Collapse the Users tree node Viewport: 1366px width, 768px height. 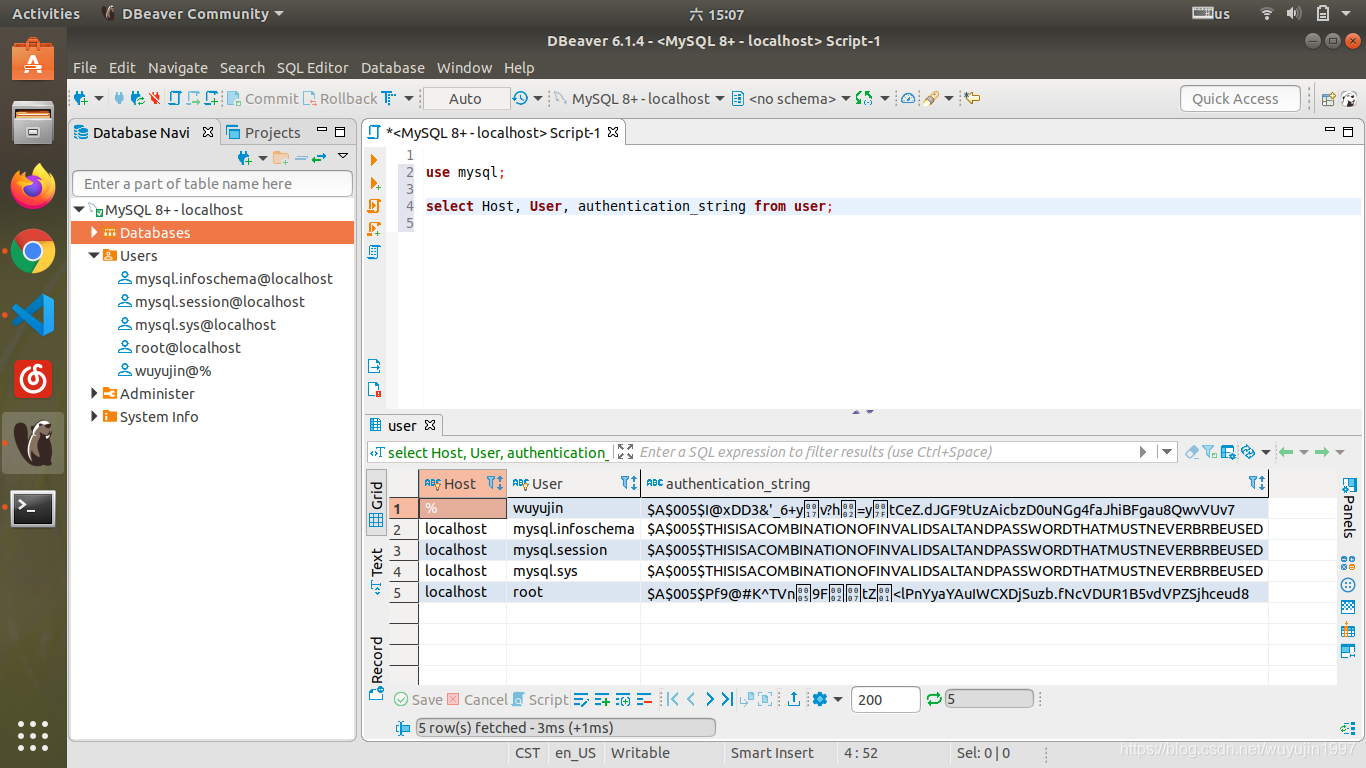click(x=94, y=255)
